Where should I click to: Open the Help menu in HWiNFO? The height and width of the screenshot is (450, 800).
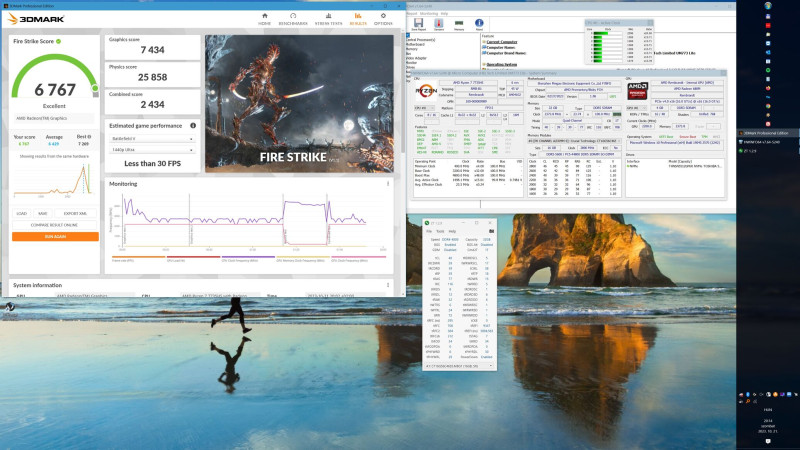pos(444,14)
